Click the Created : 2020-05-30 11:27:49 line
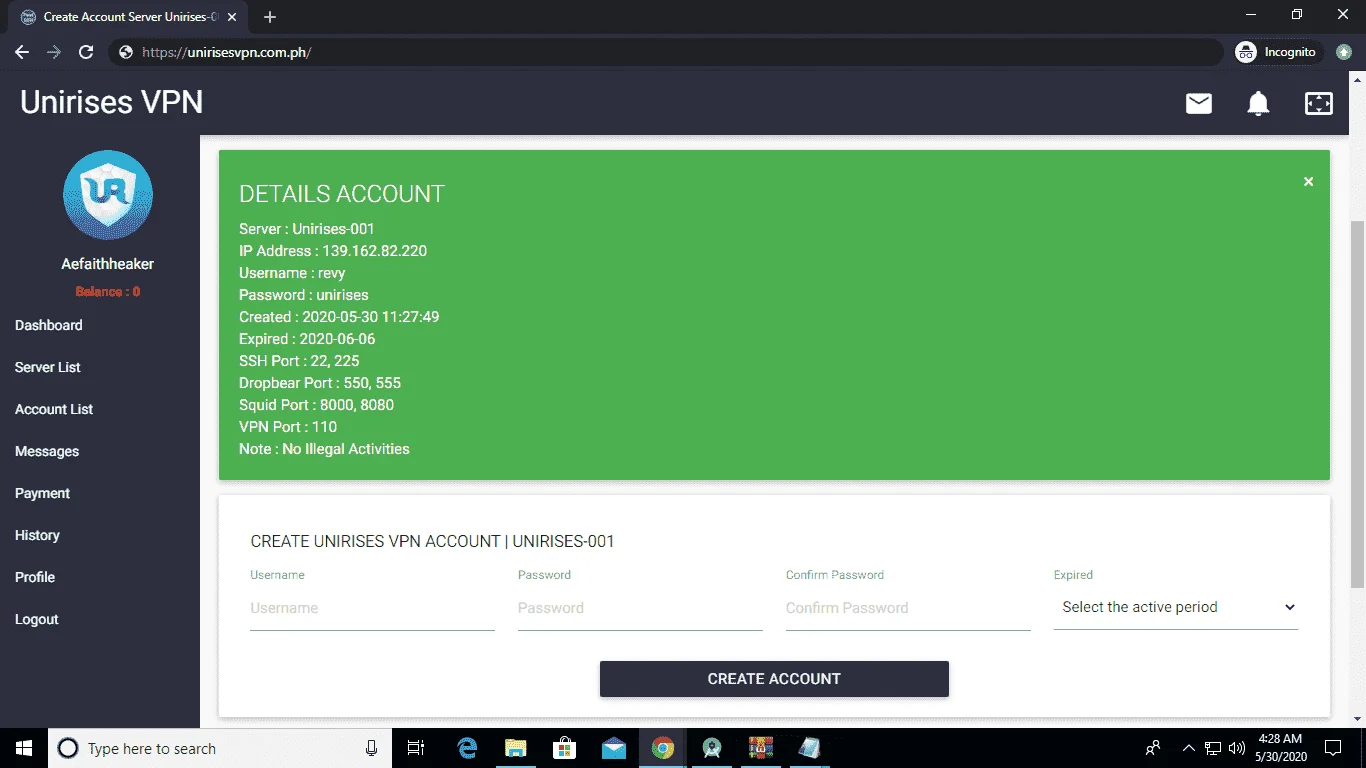1366x768 pixels. (339, 317)
